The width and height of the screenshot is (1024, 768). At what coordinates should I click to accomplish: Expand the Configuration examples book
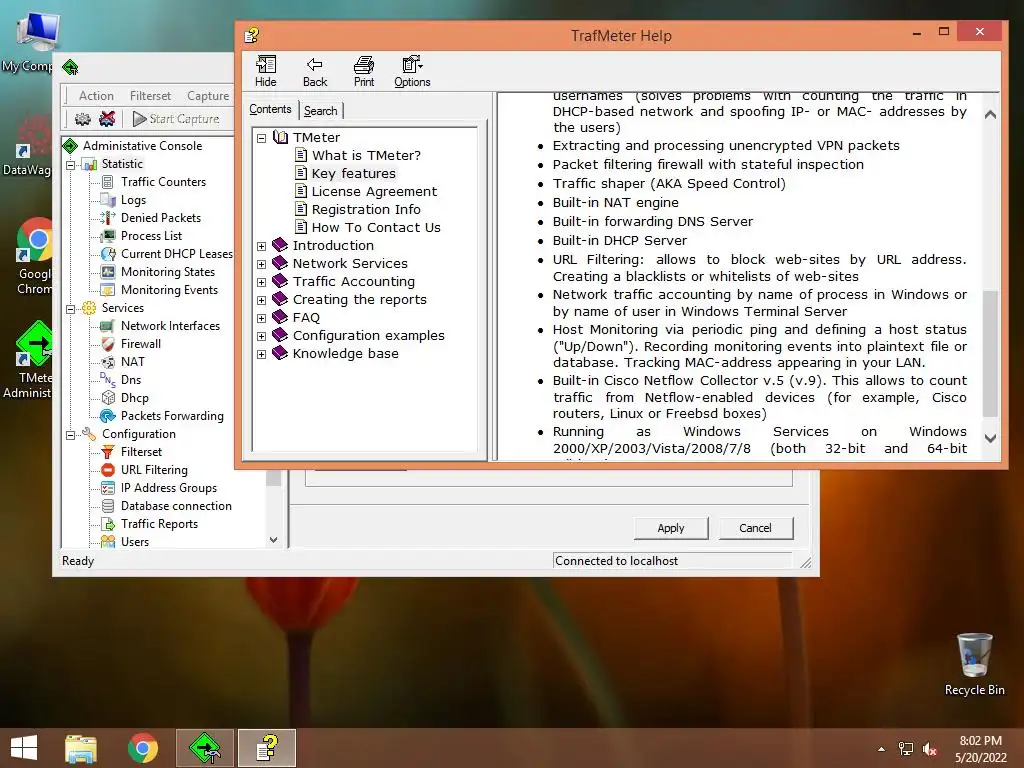click(261, 336)
